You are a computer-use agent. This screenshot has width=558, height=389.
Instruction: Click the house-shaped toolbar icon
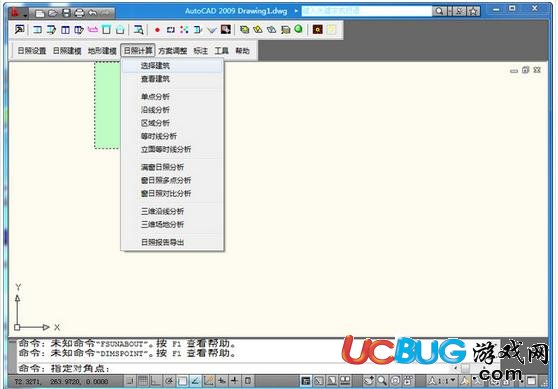pos(120,30)
